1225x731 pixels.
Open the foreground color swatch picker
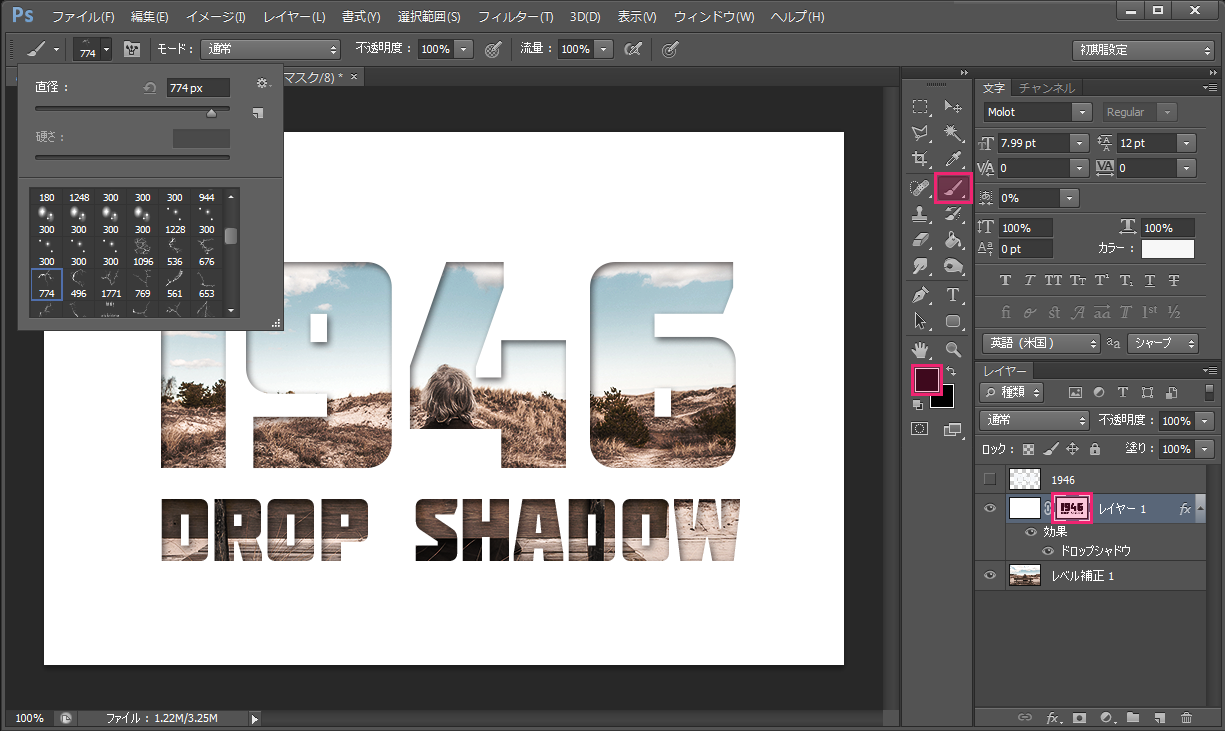coord(925,379)
